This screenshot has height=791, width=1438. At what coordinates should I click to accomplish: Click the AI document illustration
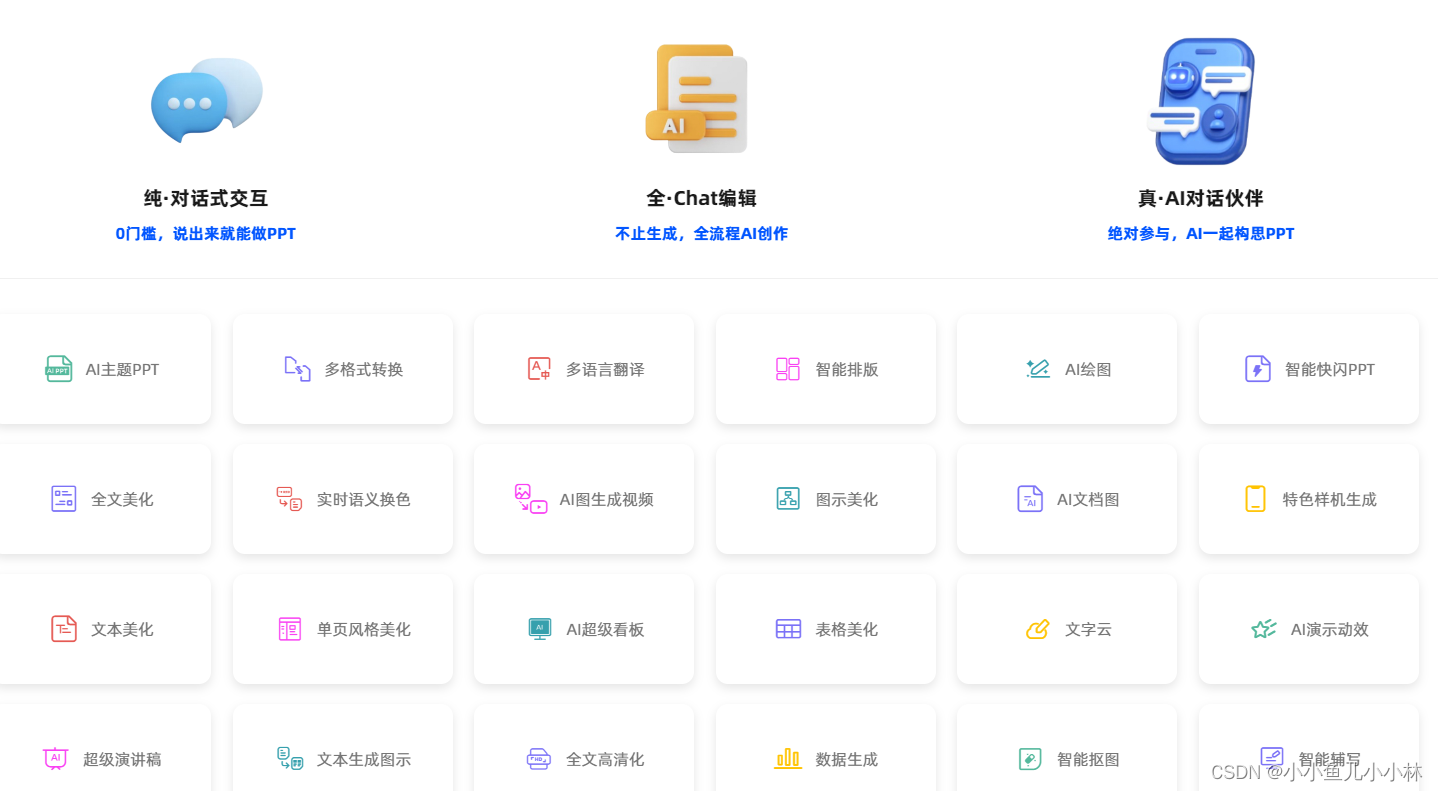pyautogui.click(x=697, y=99)
